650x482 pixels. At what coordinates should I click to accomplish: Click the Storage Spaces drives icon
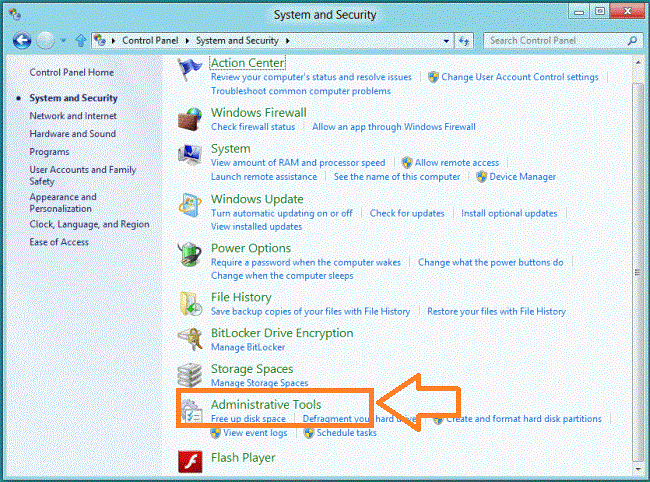tap(190, 374)
